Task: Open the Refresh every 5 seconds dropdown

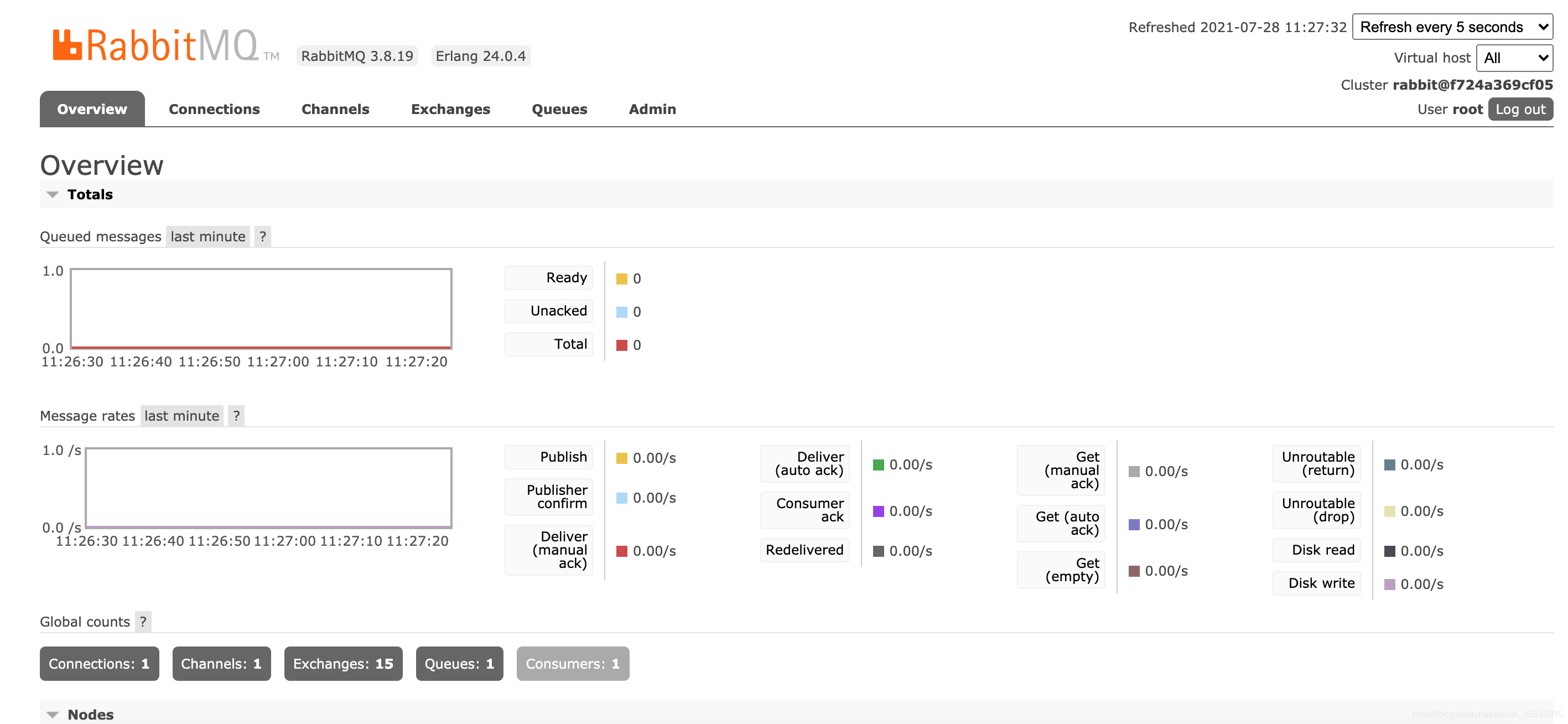Action: 1452,28
